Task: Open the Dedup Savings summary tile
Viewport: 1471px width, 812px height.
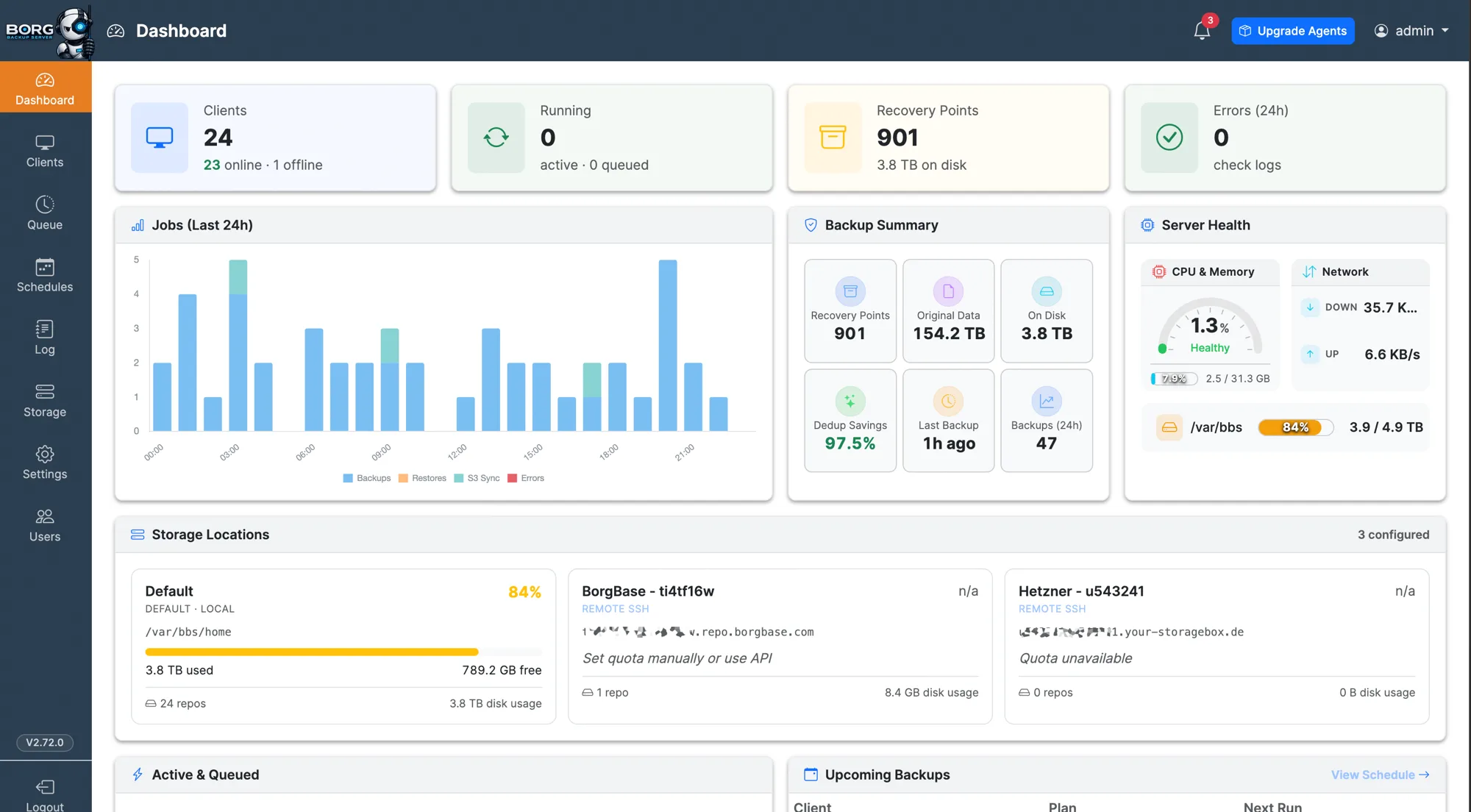Action: pyautogui.click(x=850, y=421)
